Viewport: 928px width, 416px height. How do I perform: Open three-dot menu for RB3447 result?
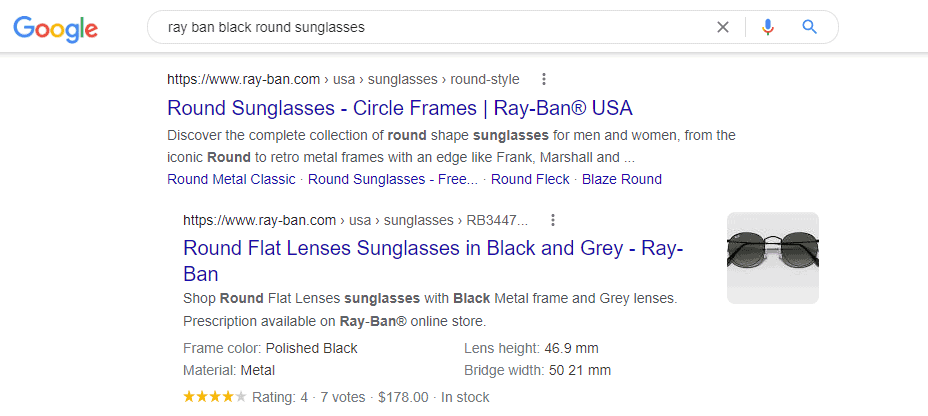coord(553,221)
